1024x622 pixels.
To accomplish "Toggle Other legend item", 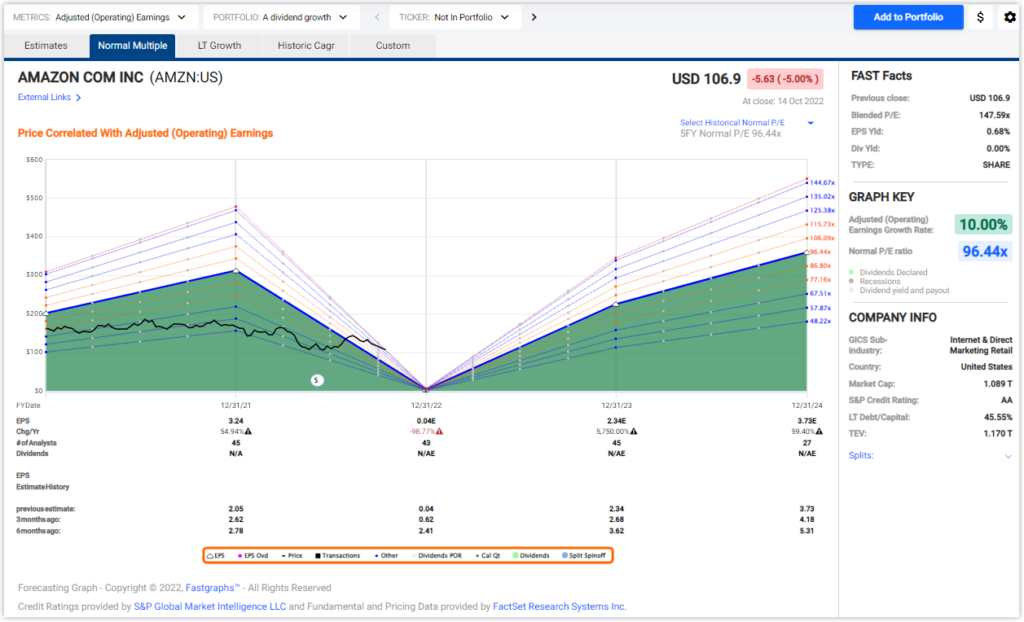I will point(387,555).
